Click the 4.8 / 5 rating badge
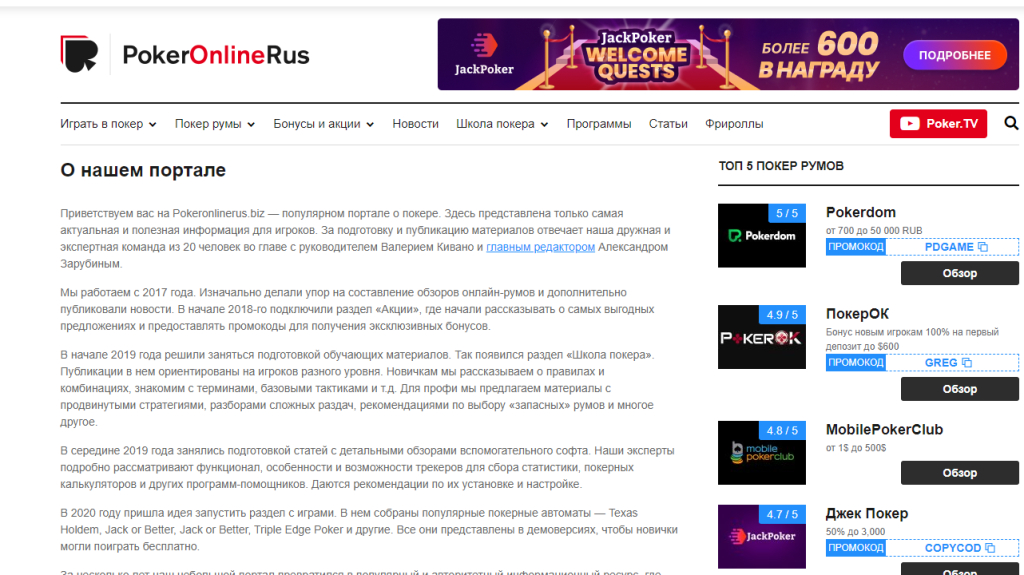1024x575 pixels. 782,431
